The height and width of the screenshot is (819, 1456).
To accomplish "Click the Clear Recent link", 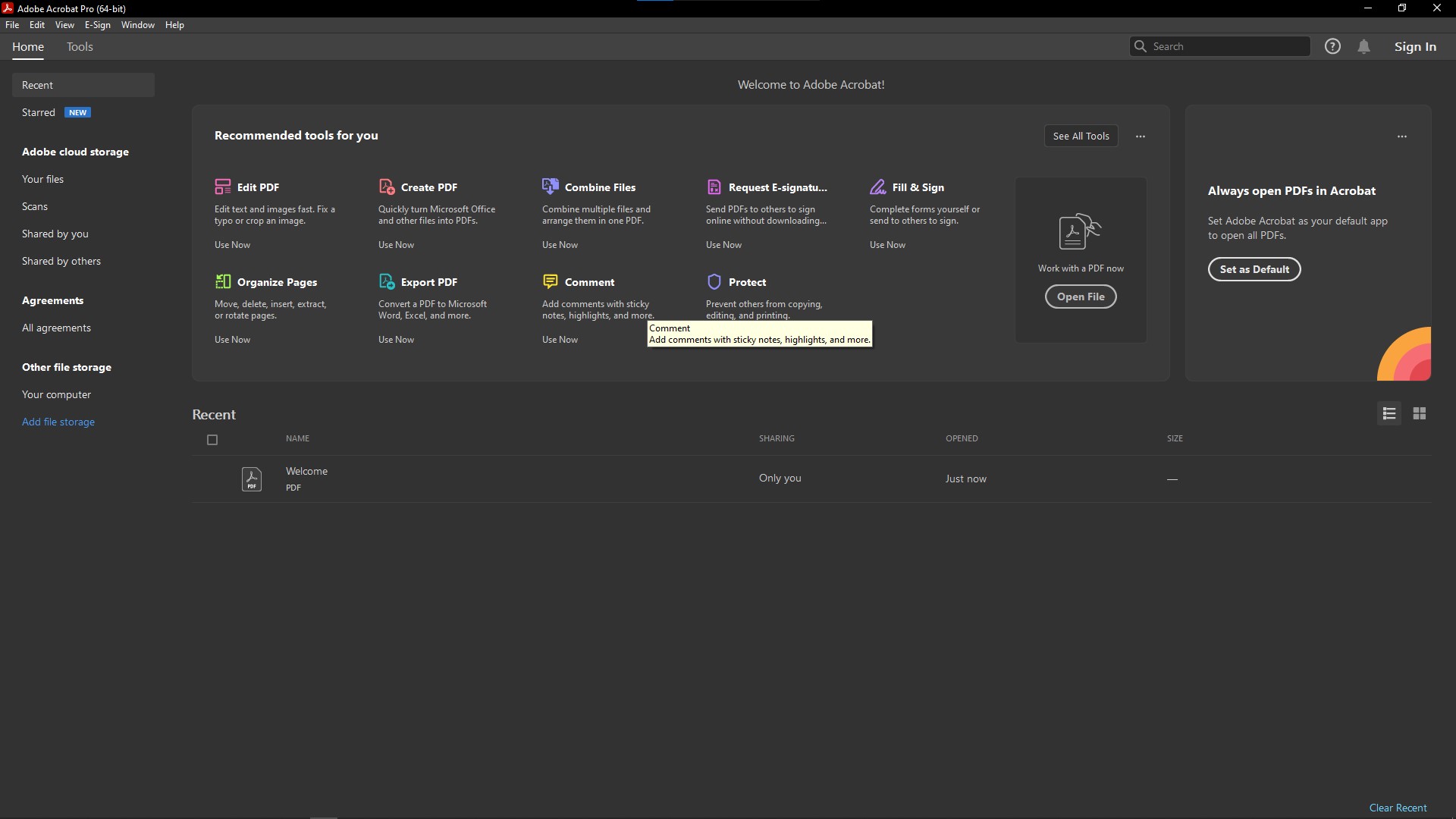I will tap(1398, 808).
